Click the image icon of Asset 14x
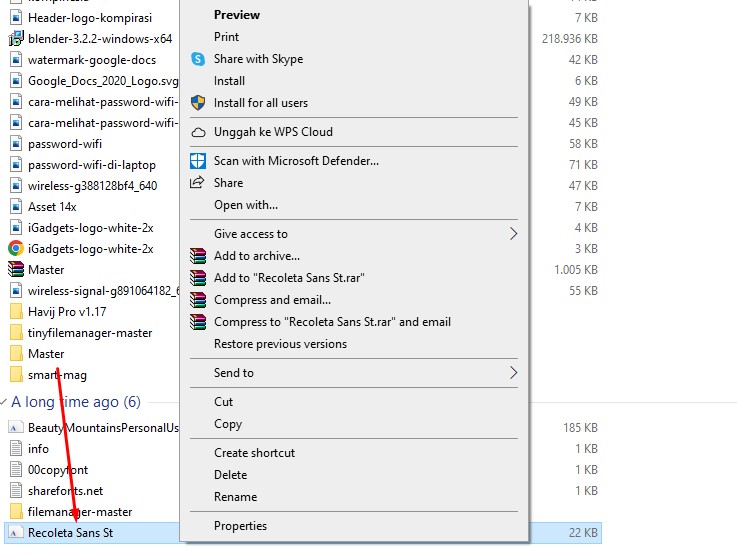Screen dimensions: 737x554 [16, 206]
